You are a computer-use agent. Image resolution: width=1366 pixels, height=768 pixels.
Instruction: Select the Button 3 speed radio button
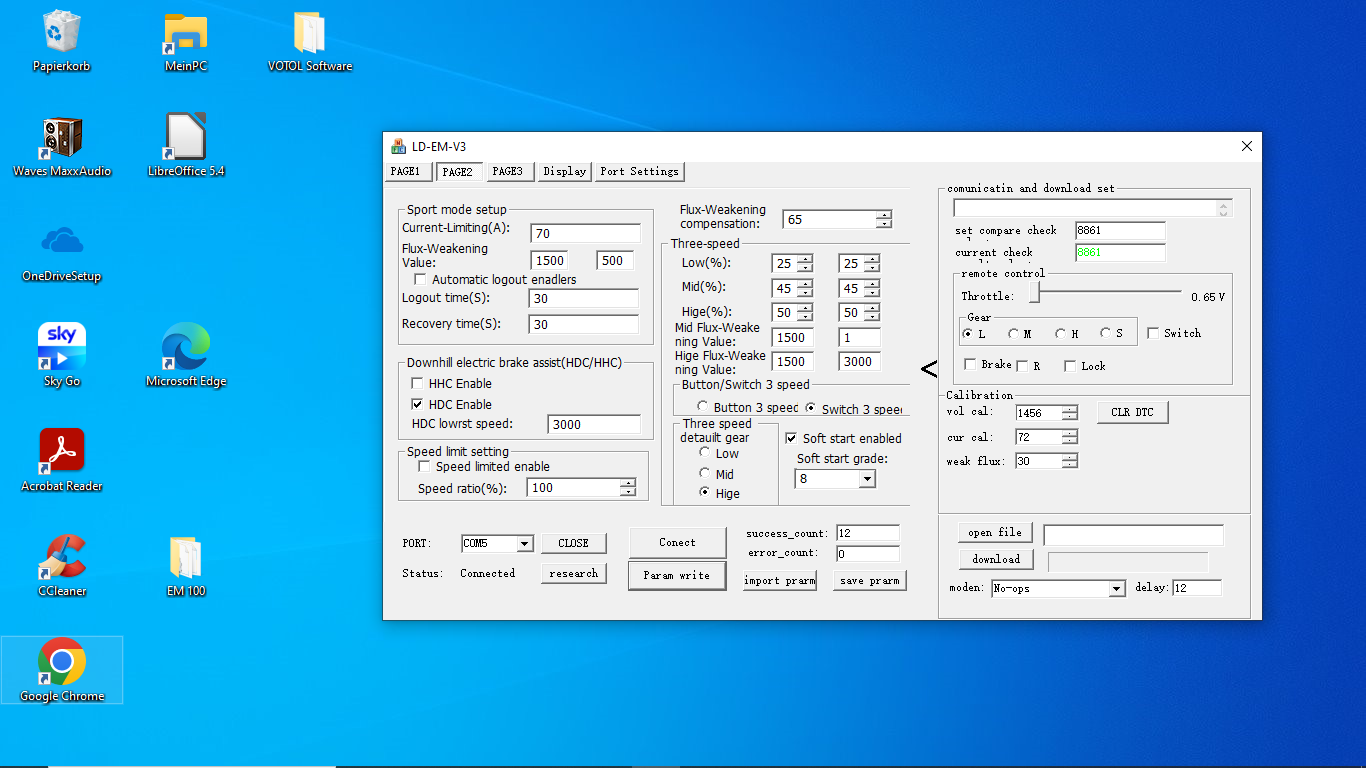(x=703, y=408)
